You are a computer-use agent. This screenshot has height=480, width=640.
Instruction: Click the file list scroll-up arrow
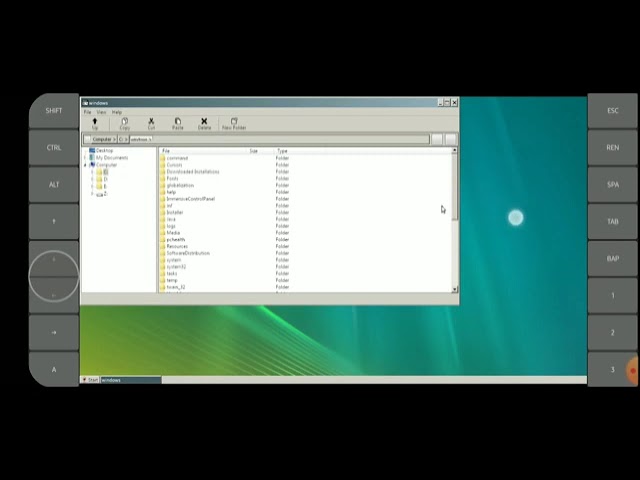tap(454, 151)
